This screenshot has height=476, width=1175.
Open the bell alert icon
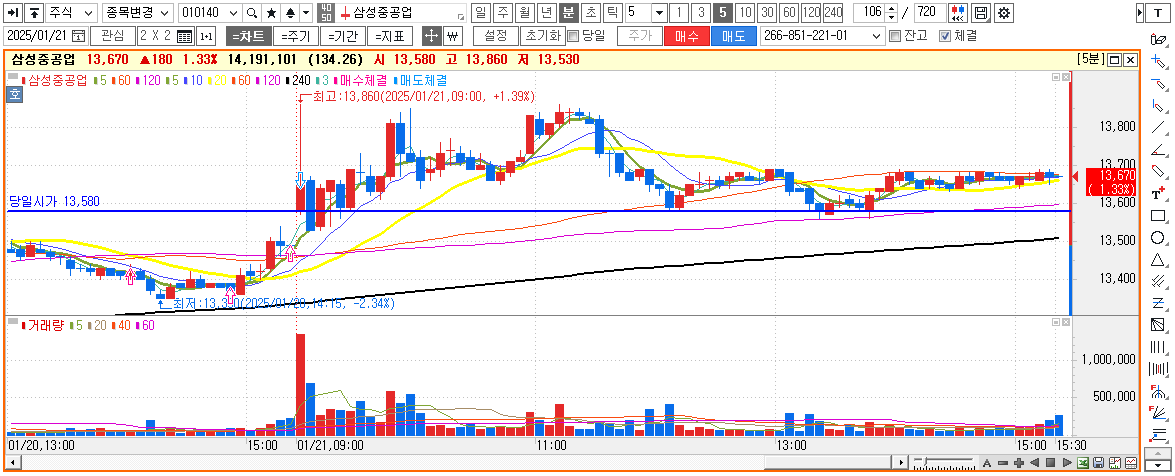[x=290, y=13]
